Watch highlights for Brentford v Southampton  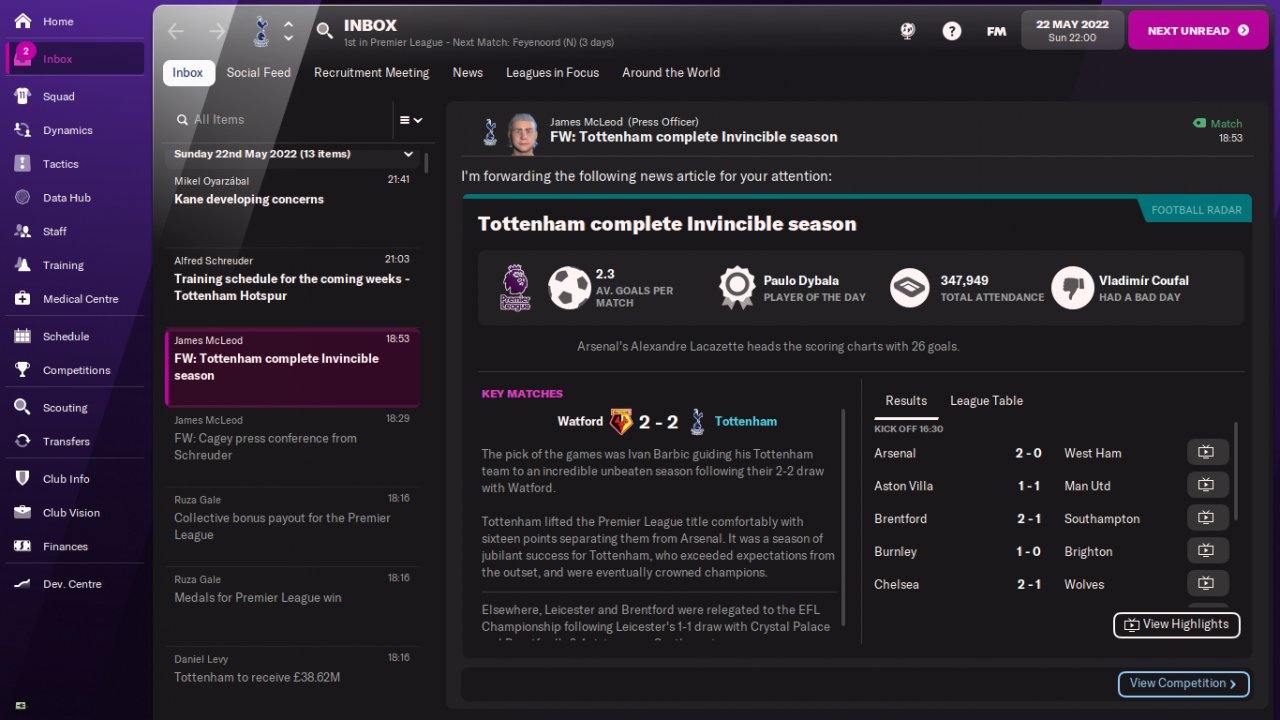coord(1207,518)
